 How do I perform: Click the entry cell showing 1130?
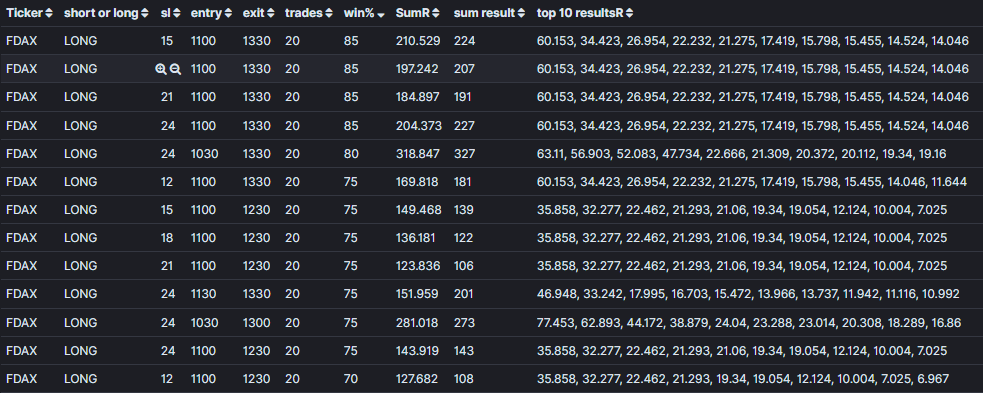(203, 294)
